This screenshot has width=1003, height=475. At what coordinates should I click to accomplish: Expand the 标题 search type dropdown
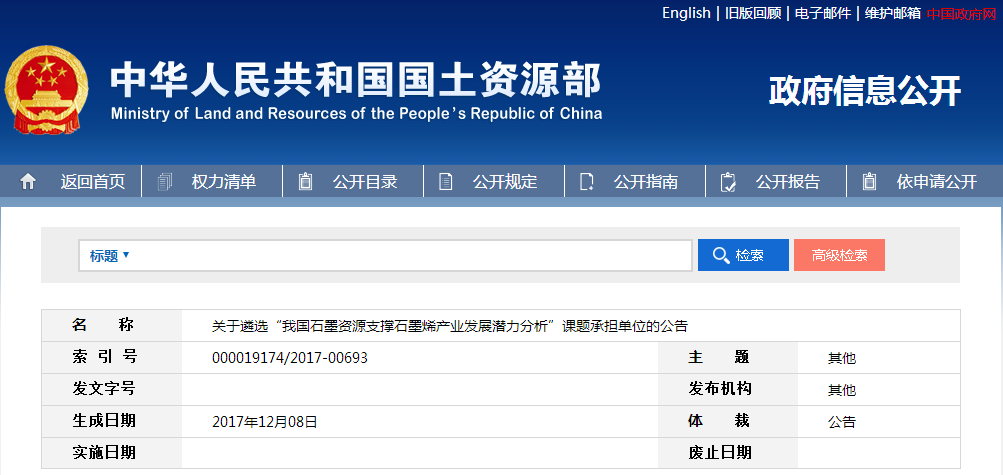click(110, 256)
